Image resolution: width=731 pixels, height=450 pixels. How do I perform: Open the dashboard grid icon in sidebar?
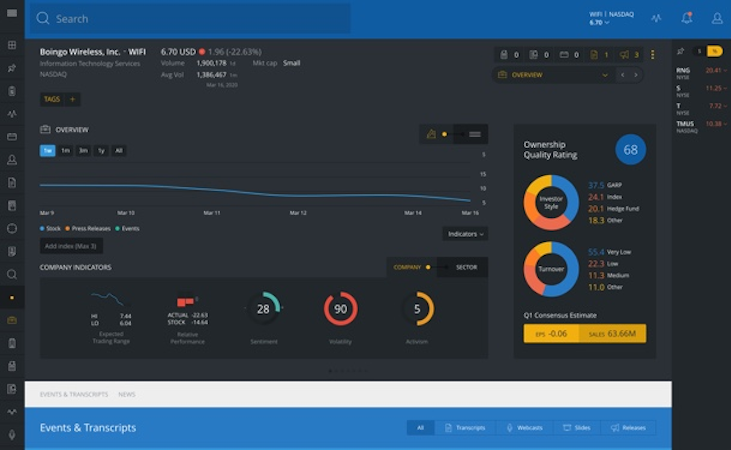click(12, 45)
